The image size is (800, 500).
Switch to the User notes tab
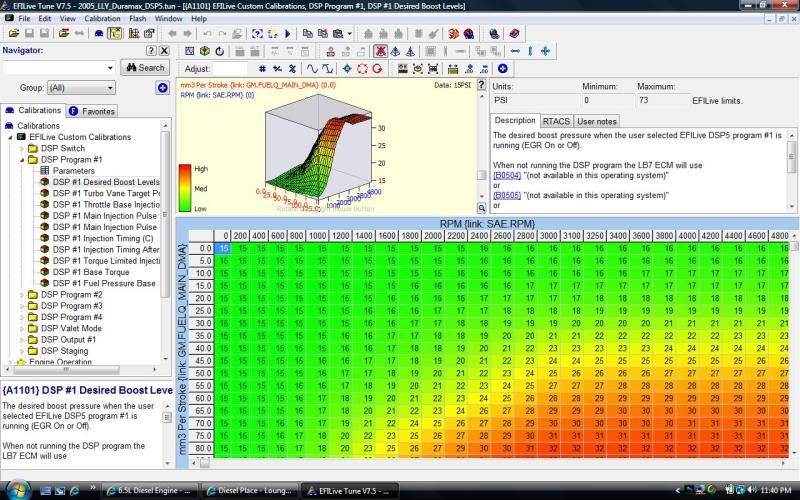click(x=596, y=121)
